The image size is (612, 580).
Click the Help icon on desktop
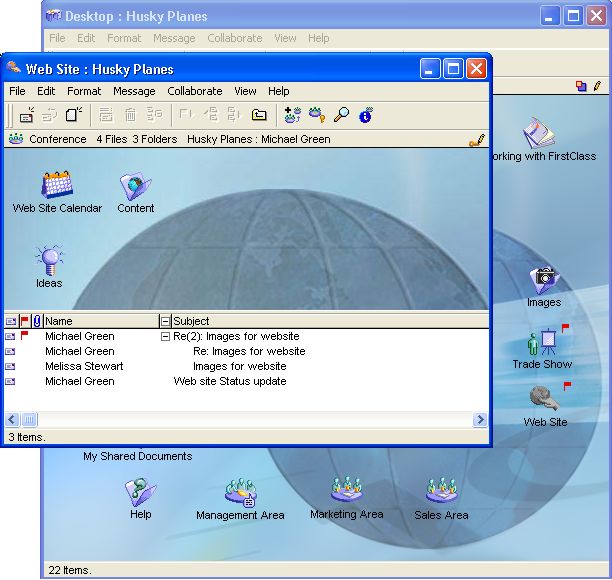point(140,492)
